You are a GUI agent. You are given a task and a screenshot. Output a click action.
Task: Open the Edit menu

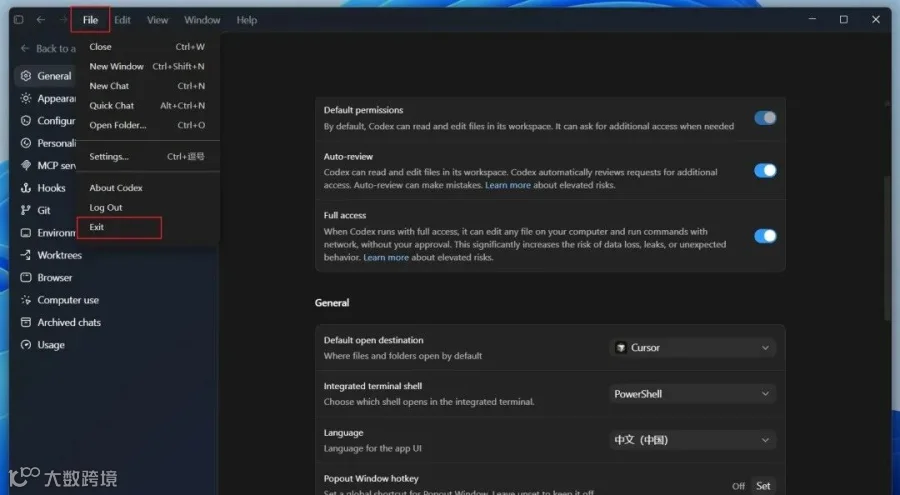122,20
